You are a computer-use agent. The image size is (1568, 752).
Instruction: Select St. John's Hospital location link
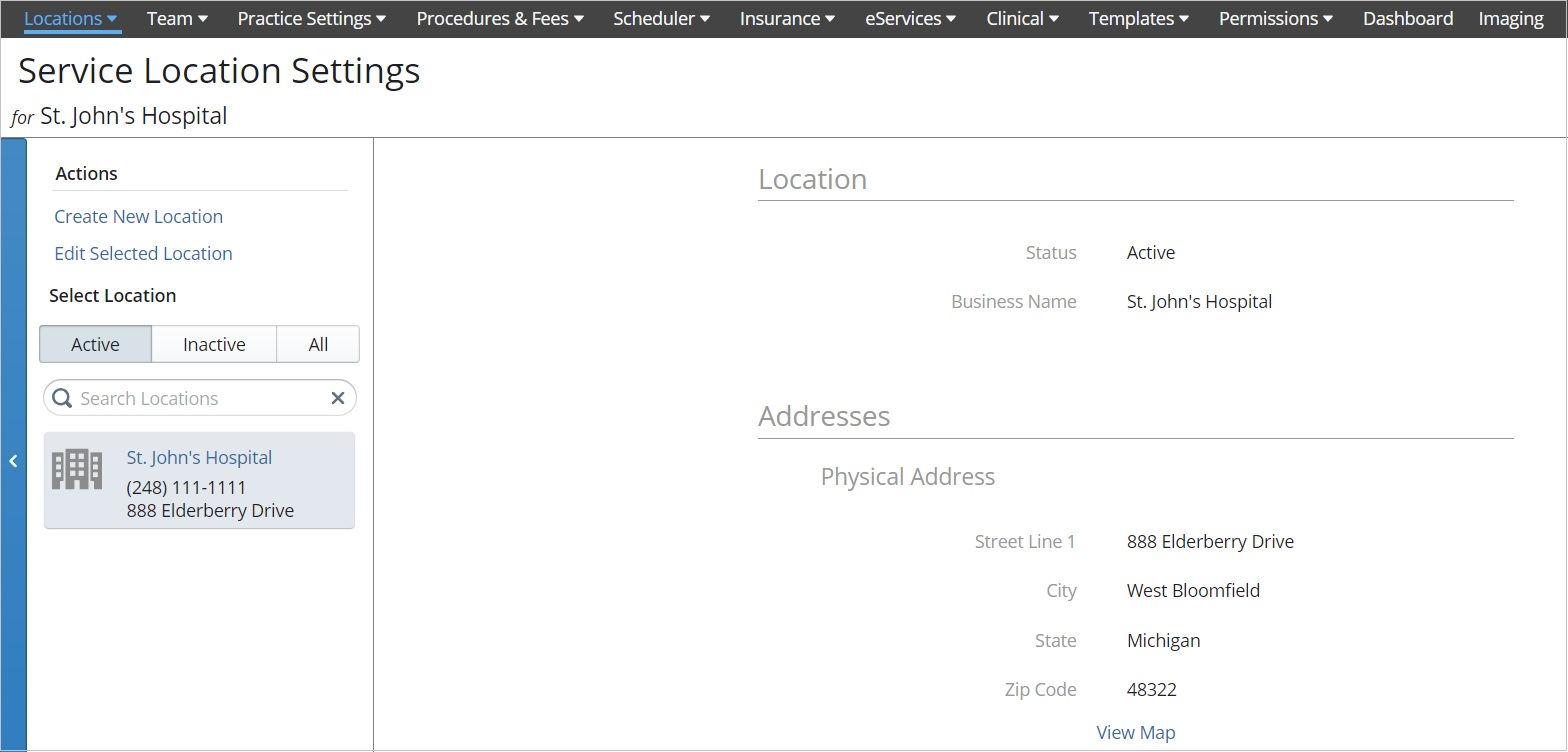(x=199, y=458)
